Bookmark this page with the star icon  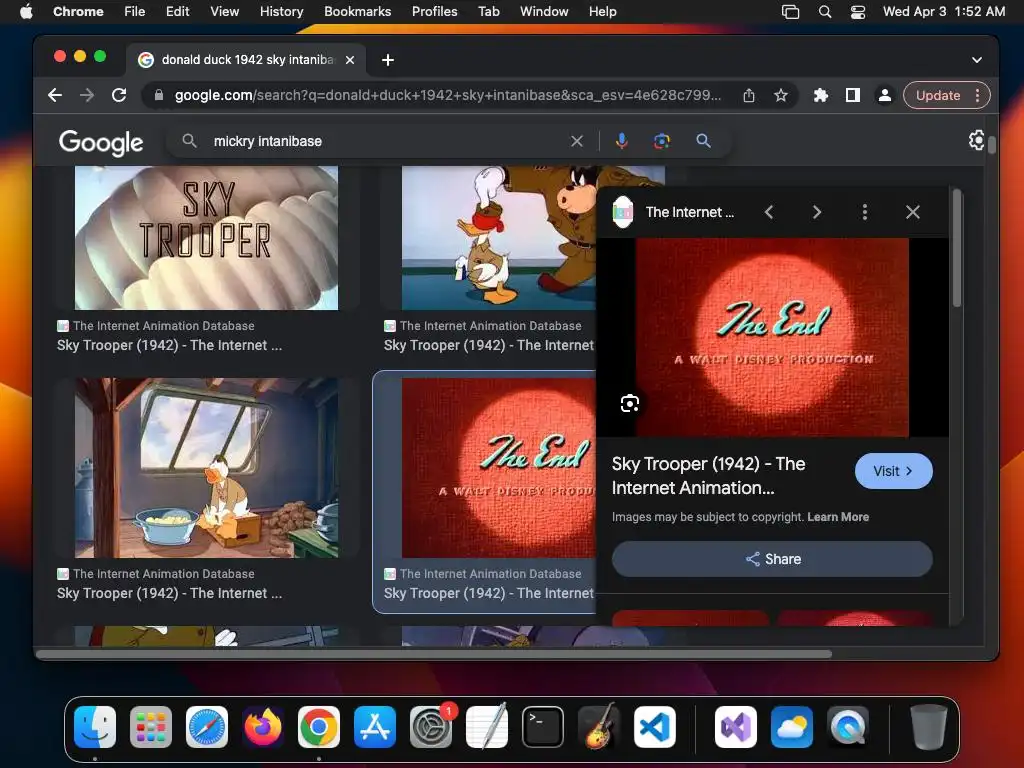pyautogui.click(x=780, y=95)
